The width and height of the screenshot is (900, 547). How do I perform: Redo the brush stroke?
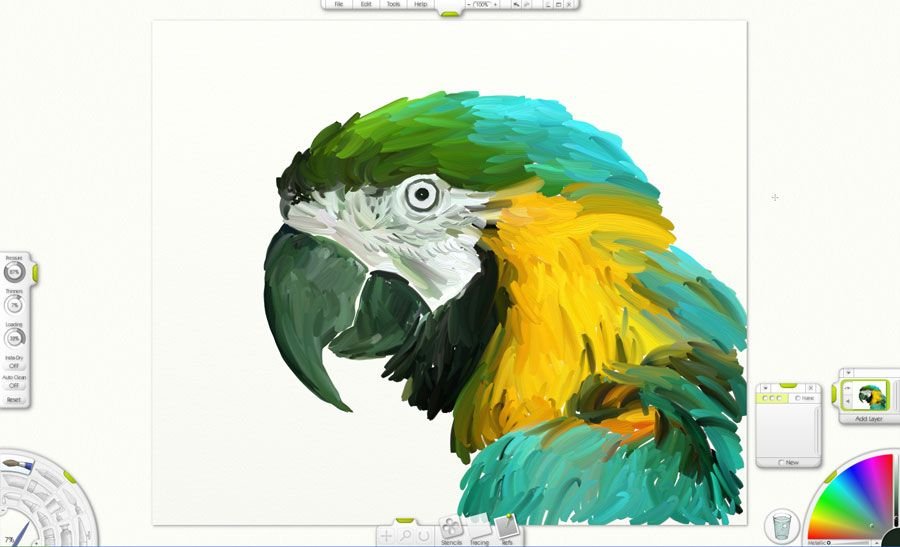[x=527, y=4]
